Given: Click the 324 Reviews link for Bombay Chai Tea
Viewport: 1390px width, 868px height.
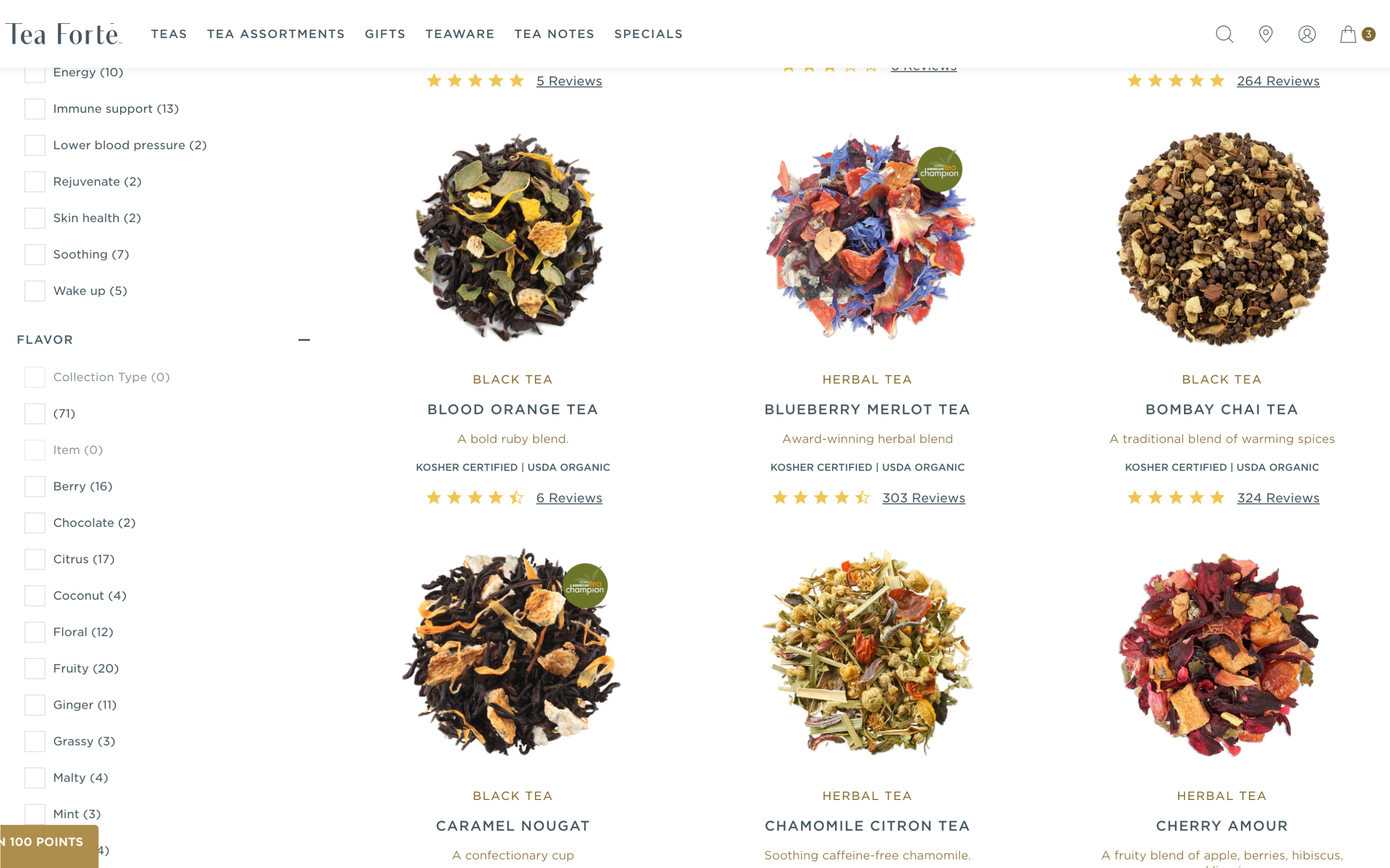Looking at the screenshot, I should pos(1277,497).
